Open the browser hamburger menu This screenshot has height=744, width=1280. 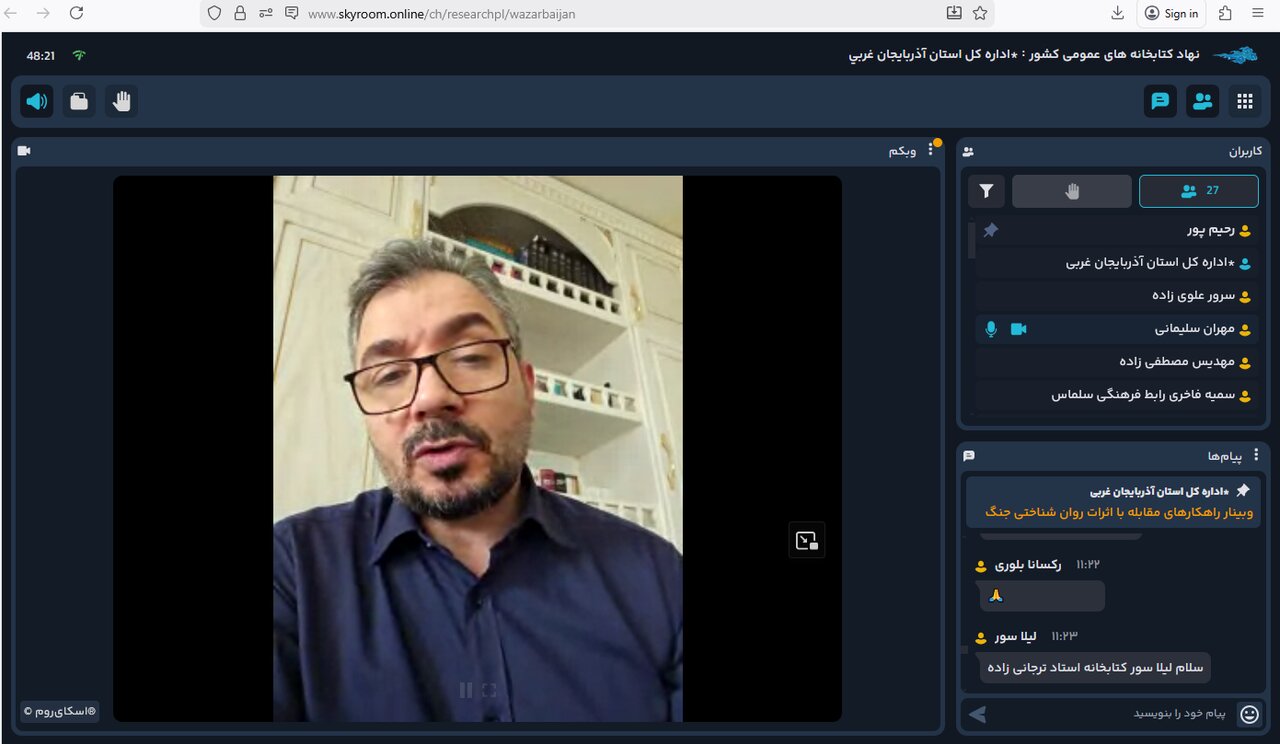[x=1258, y=13]
